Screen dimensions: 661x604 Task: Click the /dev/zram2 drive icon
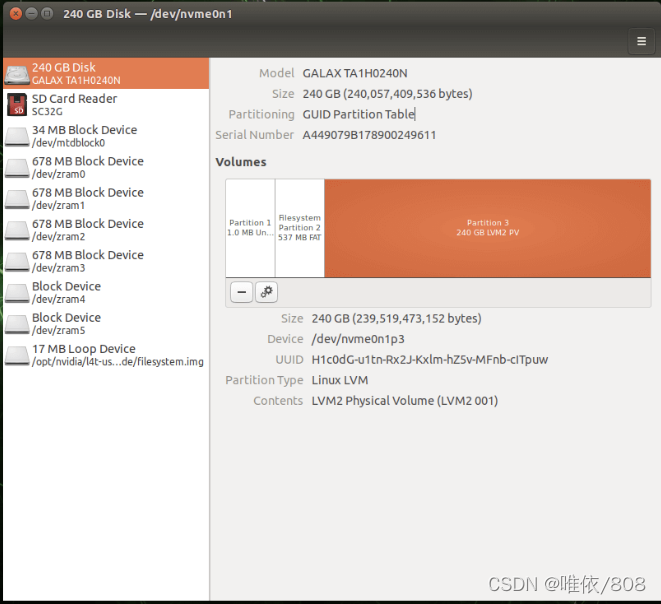(x=17, y=230)
